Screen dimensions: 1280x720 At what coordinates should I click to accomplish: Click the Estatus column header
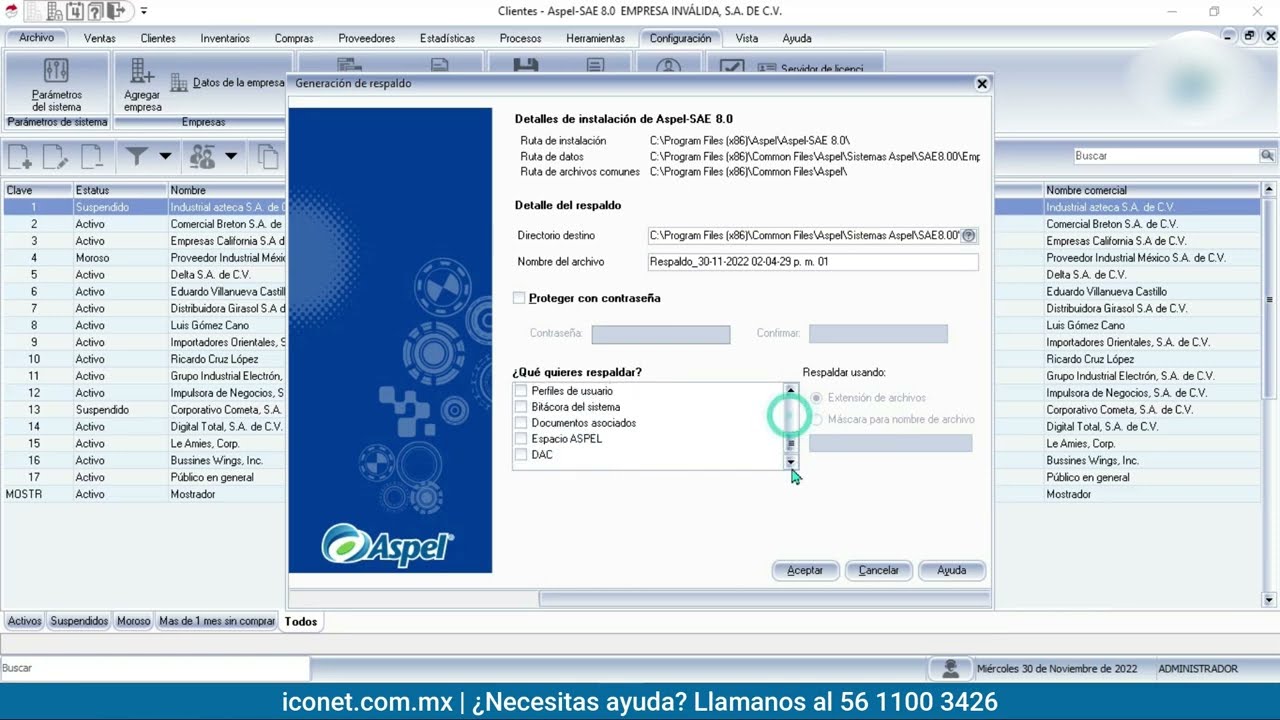tap(119, 190)
